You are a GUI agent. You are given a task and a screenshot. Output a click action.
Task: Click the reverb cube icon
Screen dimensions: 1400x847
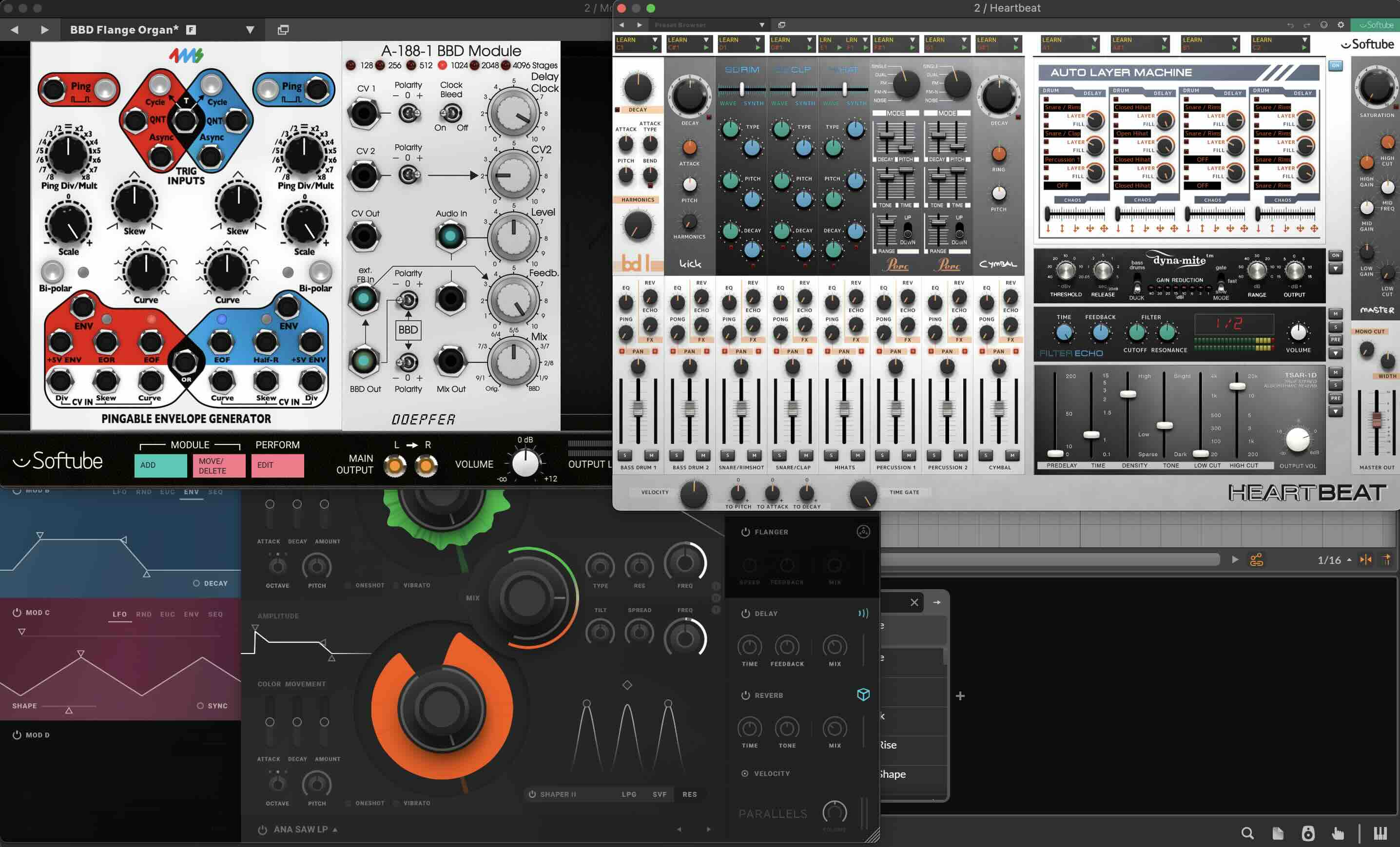click(x=863, y=694)
